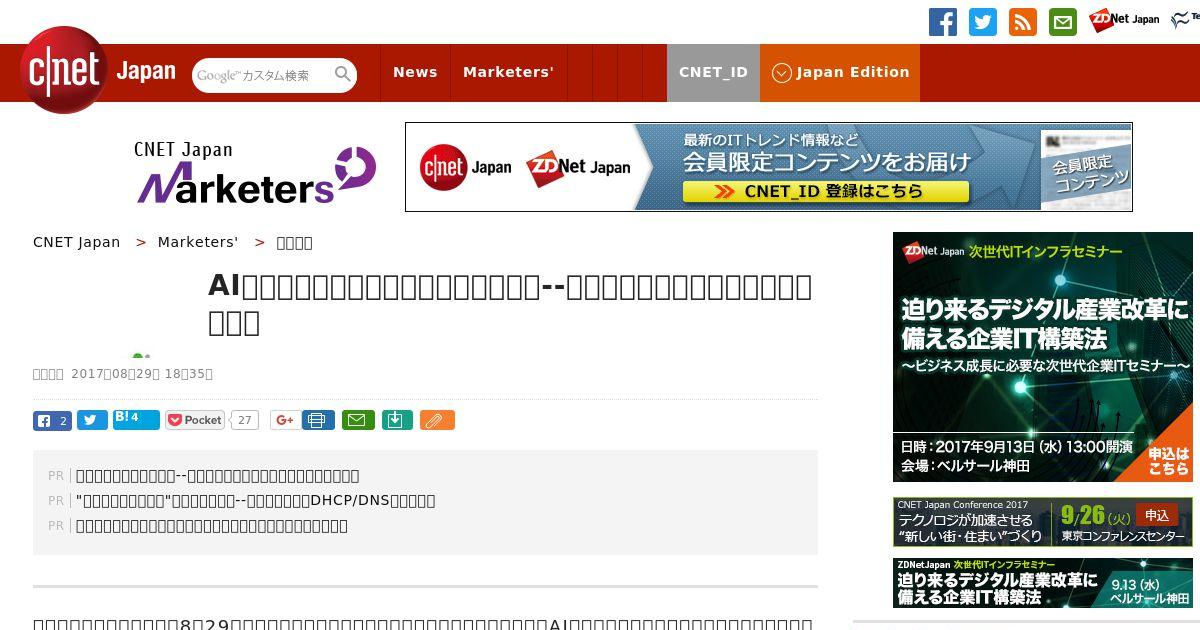Open the last breadcrumb item

click(x=294, y=242)
